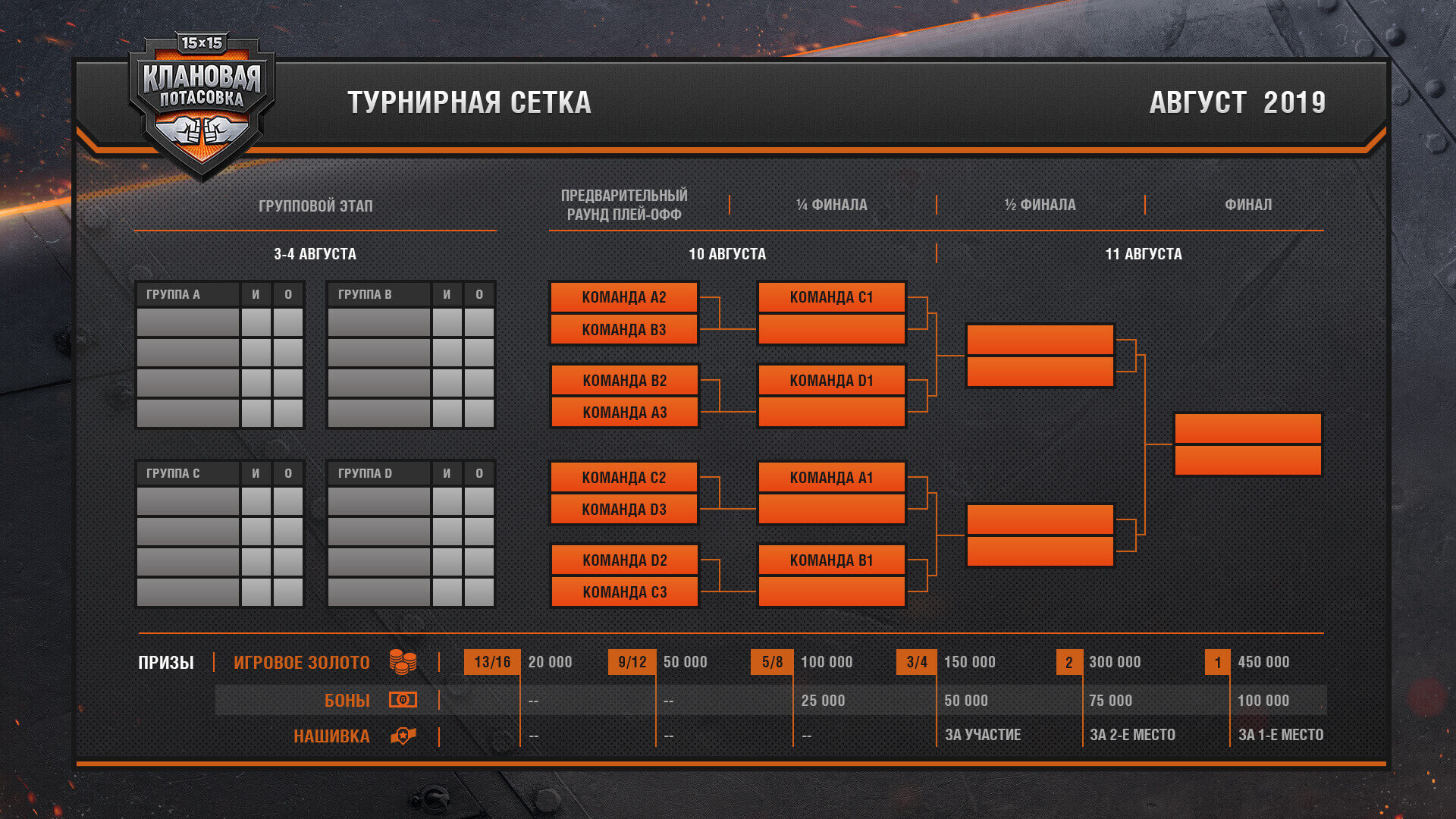Click the 13/16 place prize badge

tap(492, 662)
